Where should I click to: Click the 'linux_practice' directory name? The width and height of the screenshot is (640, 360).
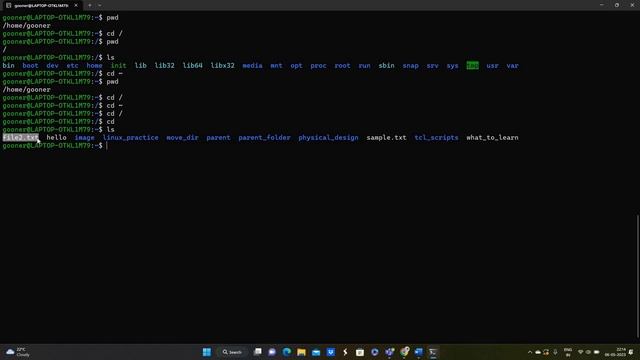point(130,138)
